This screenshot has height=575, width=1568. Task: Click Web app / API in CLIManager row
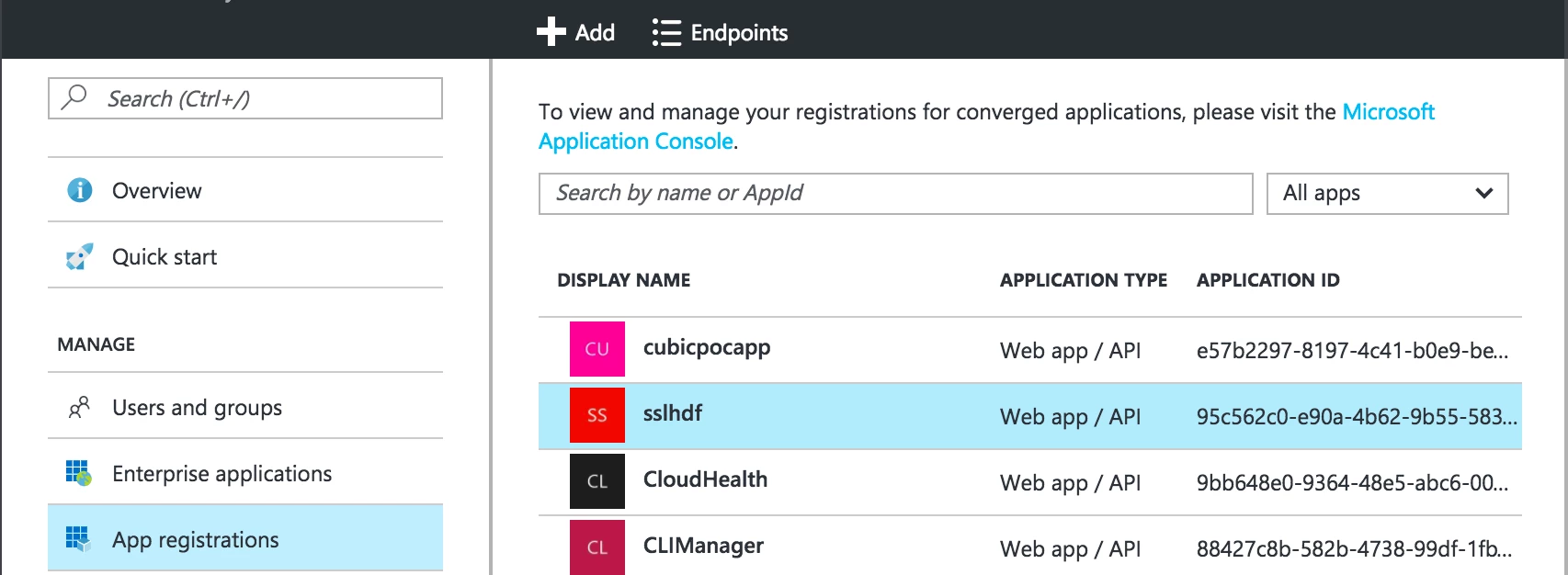tap(1071, 549)
